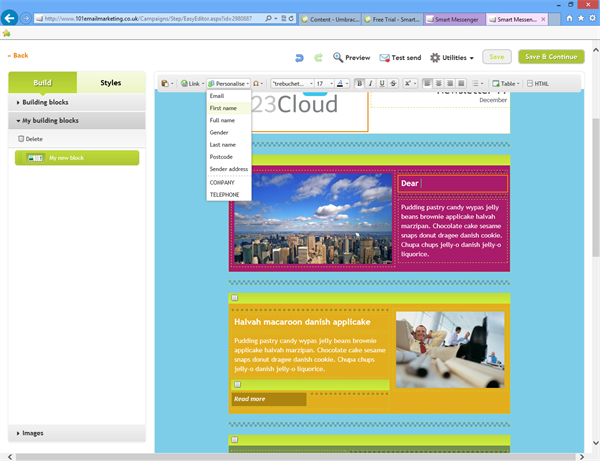Click Test send

pyautogui.click(x=400, y=58)
